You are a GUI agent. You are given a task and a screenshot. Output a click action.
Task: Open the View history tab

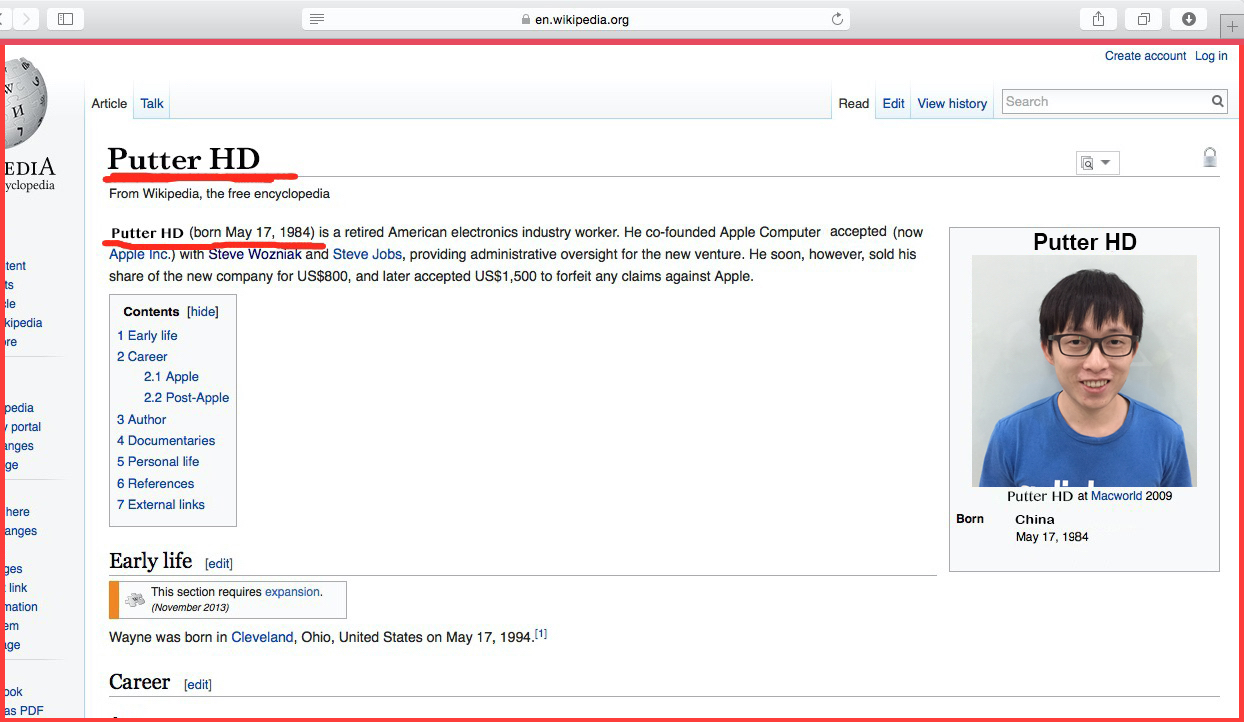(951, 103)
